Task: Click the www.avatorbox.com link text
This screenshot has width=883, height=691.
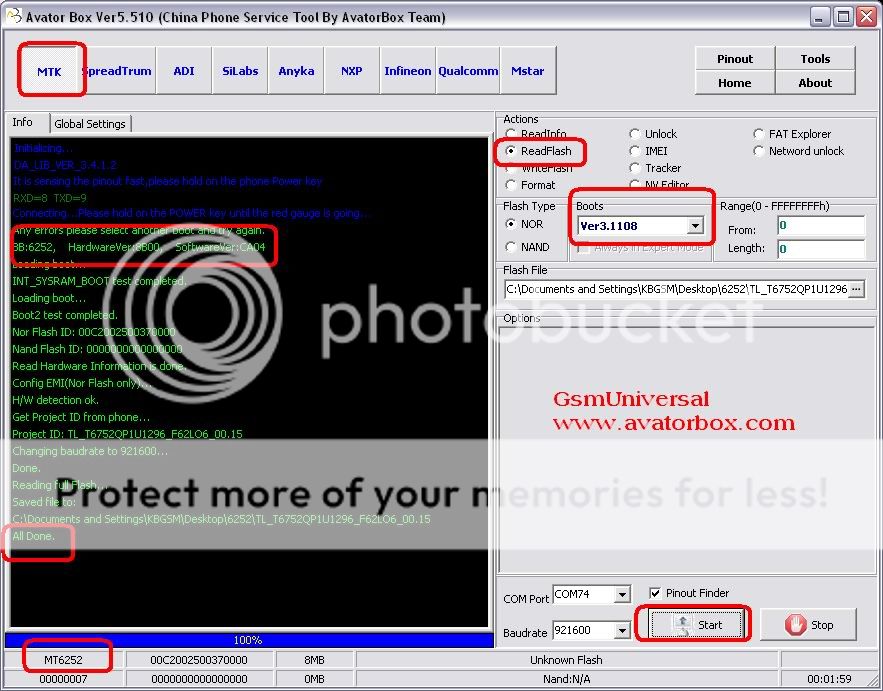Action: [674, 423]
